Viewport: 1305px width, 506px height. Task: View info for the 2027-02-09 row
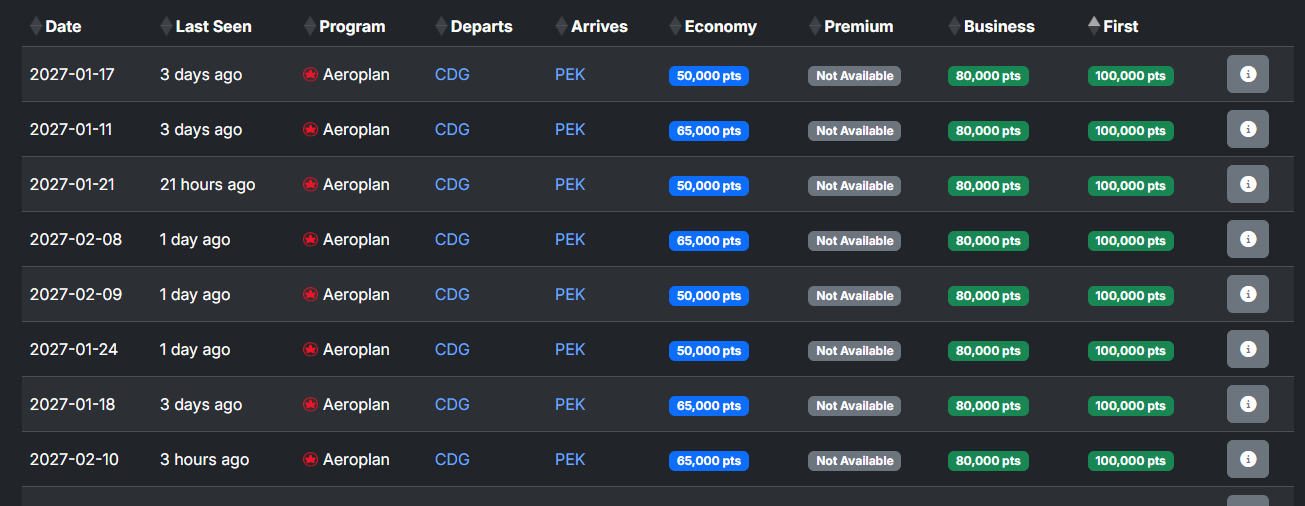click(1247, 295)
